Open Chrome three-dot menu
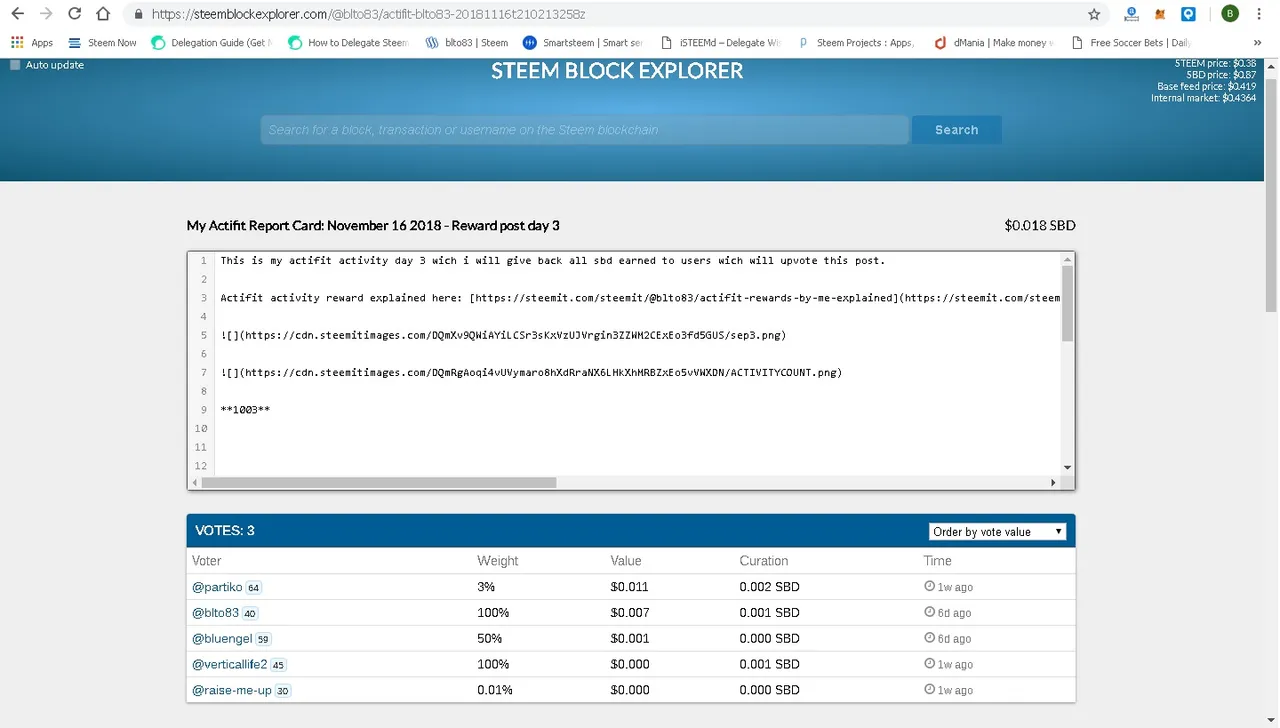 pyautogui.click(x=1260, y=14)
